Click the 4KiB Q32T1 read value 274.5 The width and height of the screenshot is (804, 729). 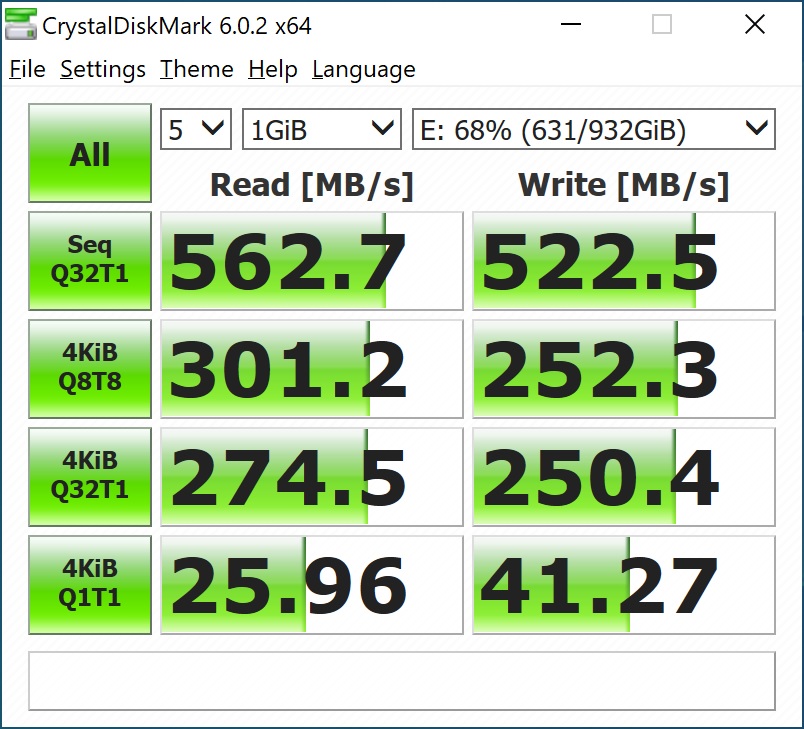pos(312,477)
